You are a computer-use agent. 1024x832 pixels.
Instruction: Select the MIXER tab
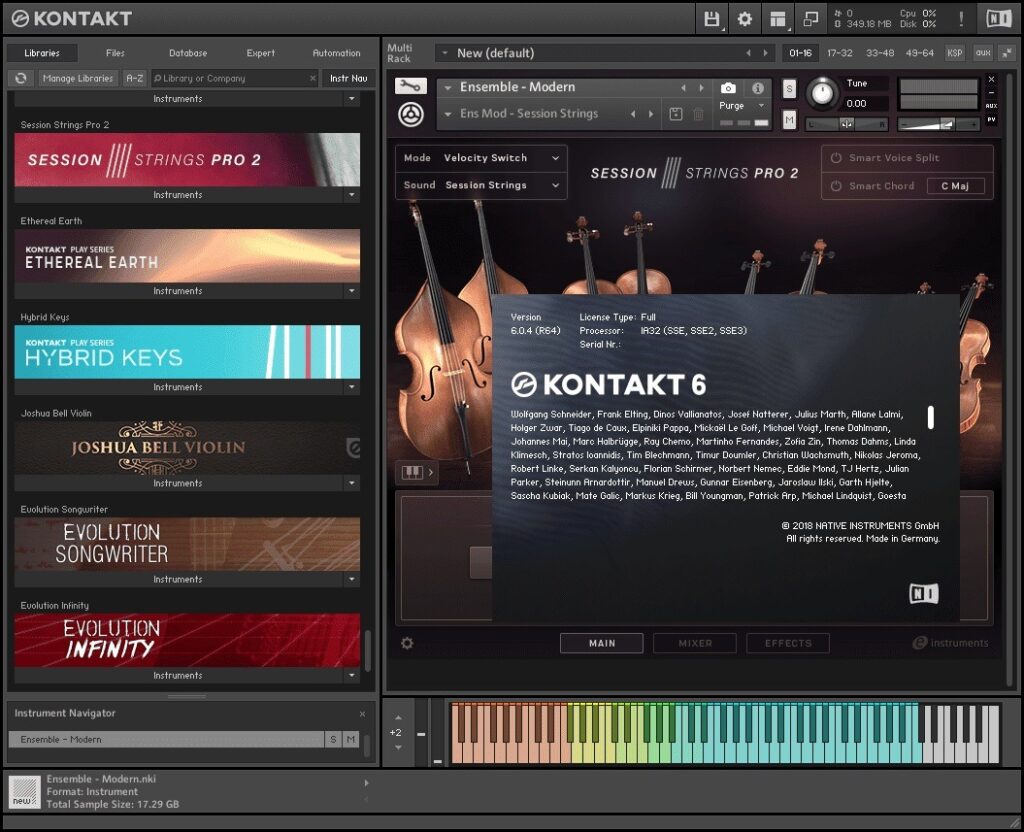[695, 643]
